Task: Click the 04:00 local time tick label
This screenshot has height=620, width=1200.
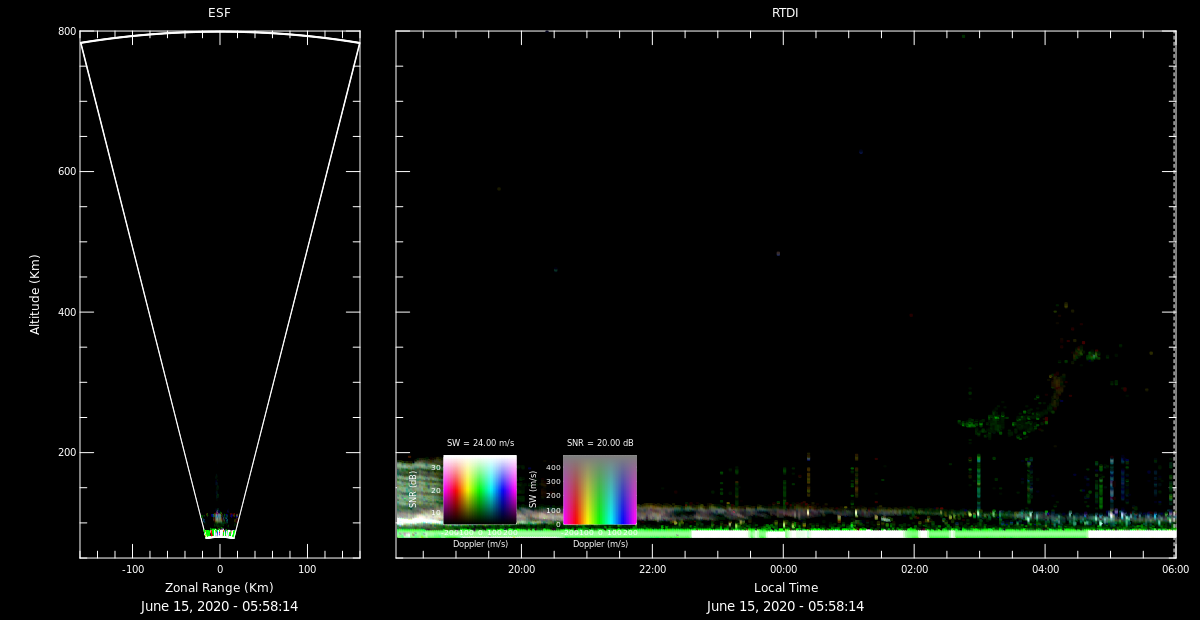Action: tap(1045, 570)
